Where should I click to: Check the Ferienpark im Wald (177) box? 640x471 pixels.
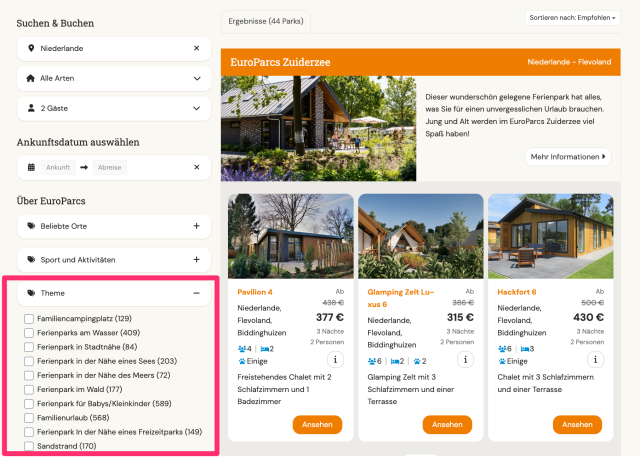click(29, 390)
